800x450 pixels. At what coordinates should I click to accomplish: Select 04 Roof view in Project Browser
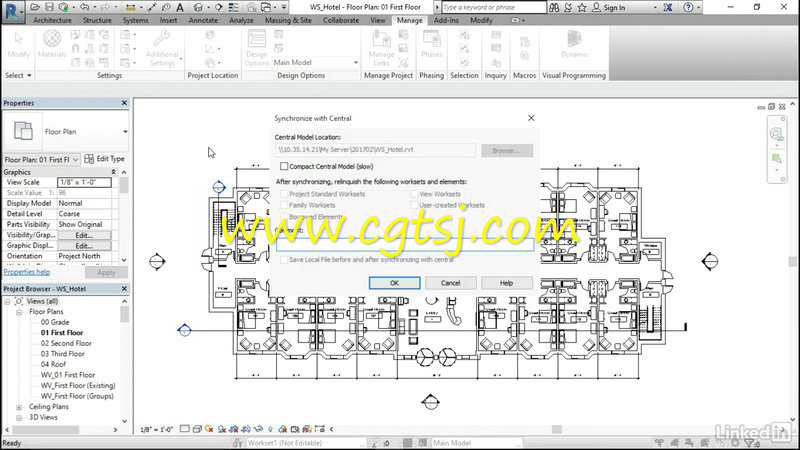pos(54,364)
